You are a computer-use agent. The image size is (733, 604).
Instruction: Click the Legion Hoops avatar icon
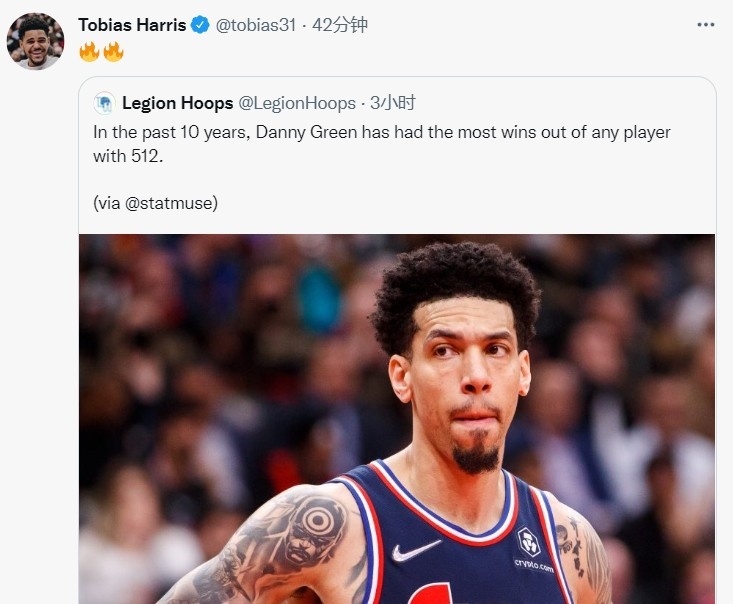[104, 103]
